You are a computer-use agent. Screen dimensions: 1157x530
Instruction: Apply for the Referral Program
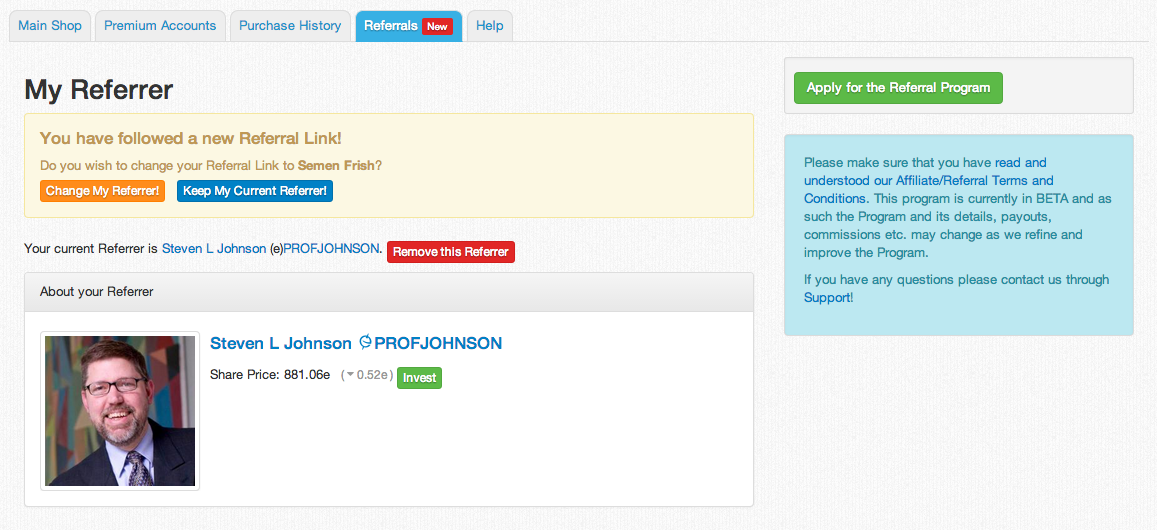898,88
